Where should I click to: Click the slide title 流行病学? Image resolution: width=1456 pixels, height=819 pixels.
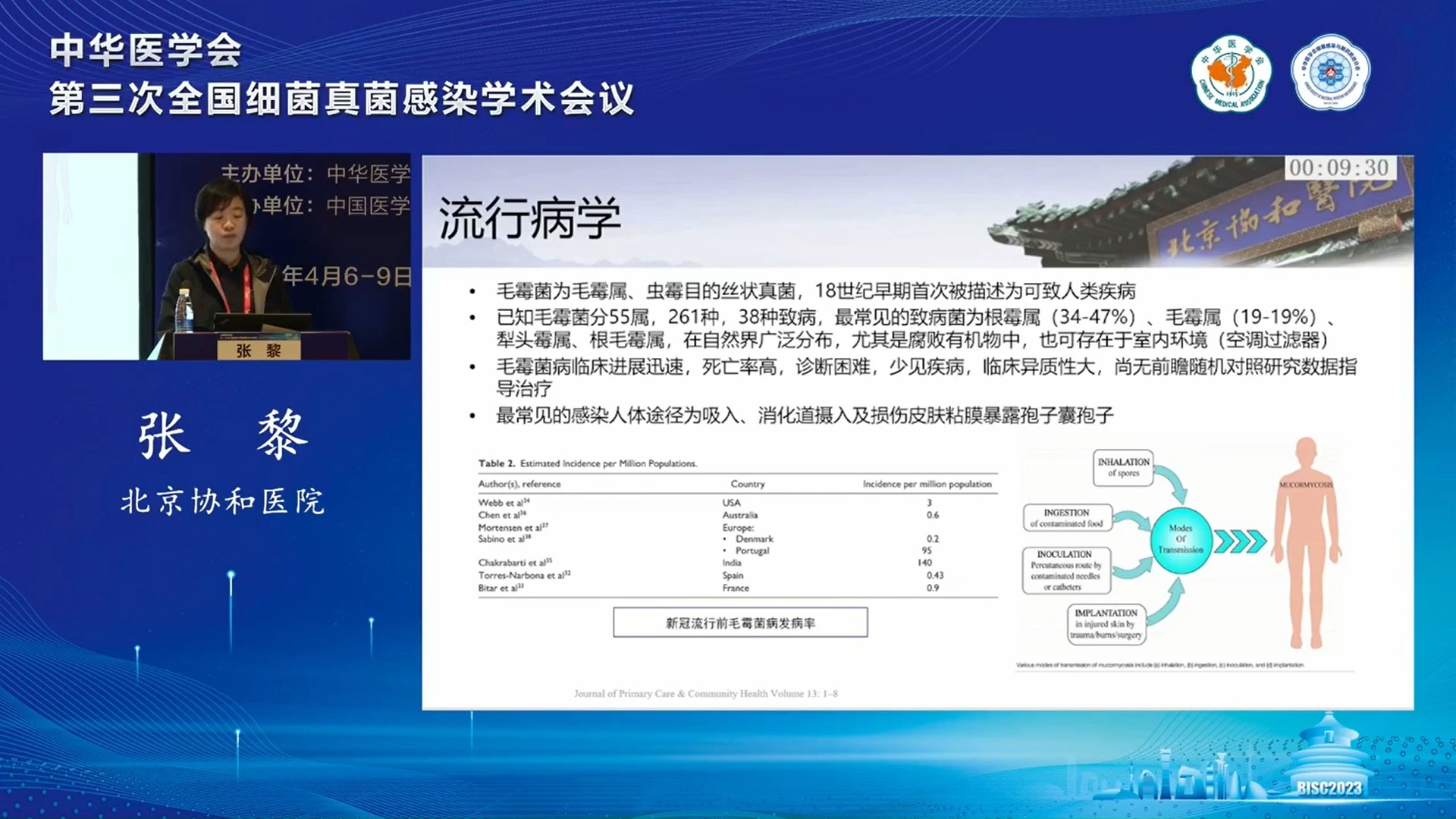529,218
